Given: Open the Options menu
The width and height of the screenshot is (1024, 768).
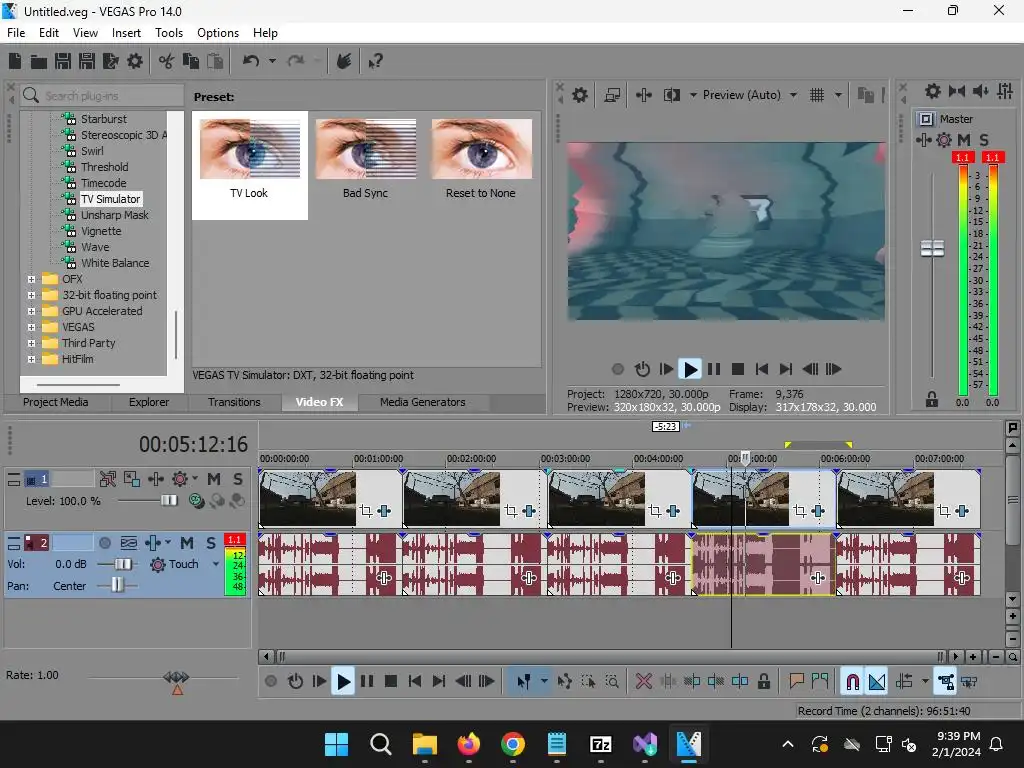Looking at the screenshot, I should point(217,33).
